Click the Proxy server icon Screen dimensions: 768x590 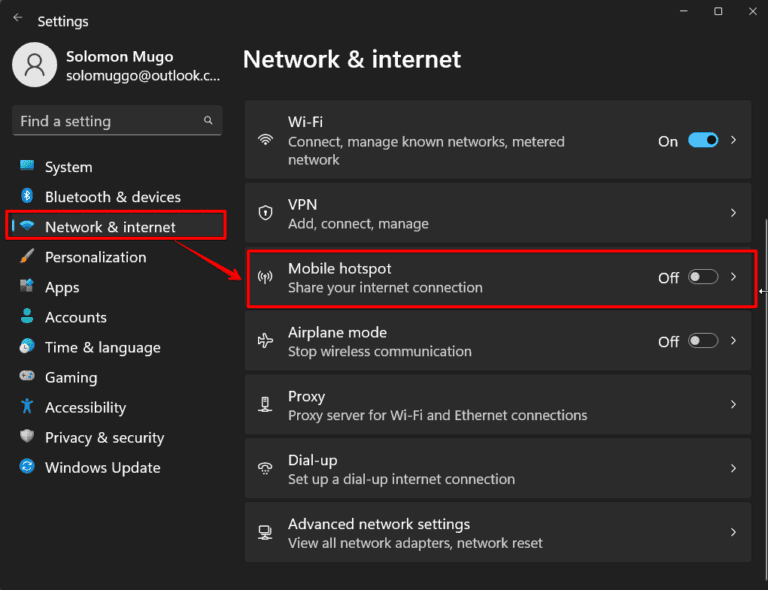click(265, 405)
